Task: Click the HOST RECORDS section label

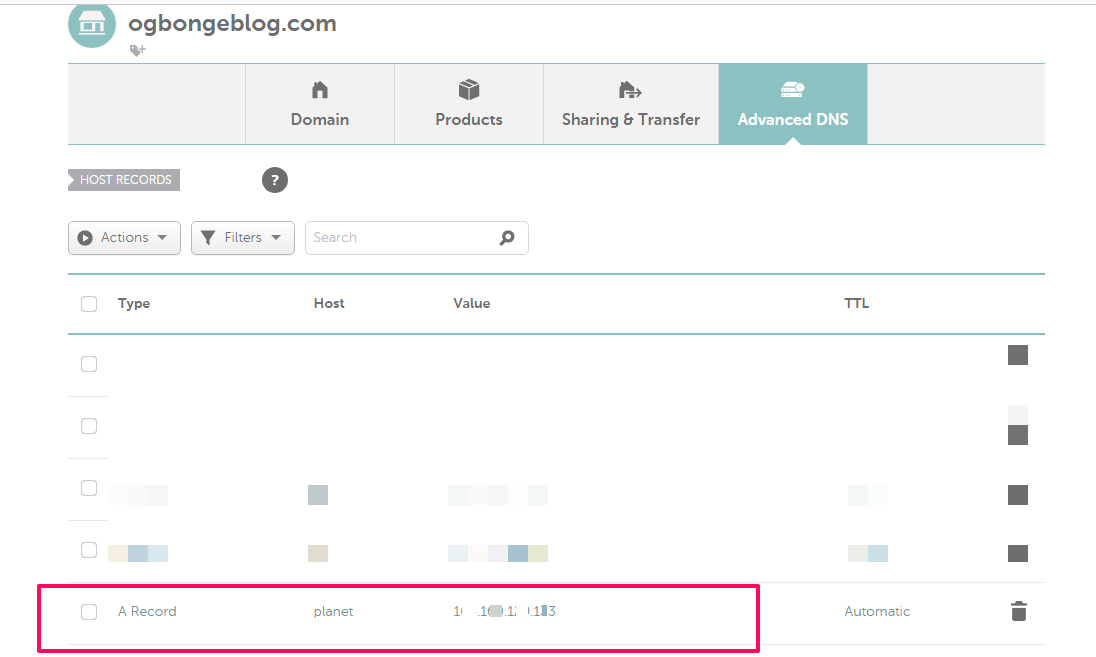Action: [124, 180]
